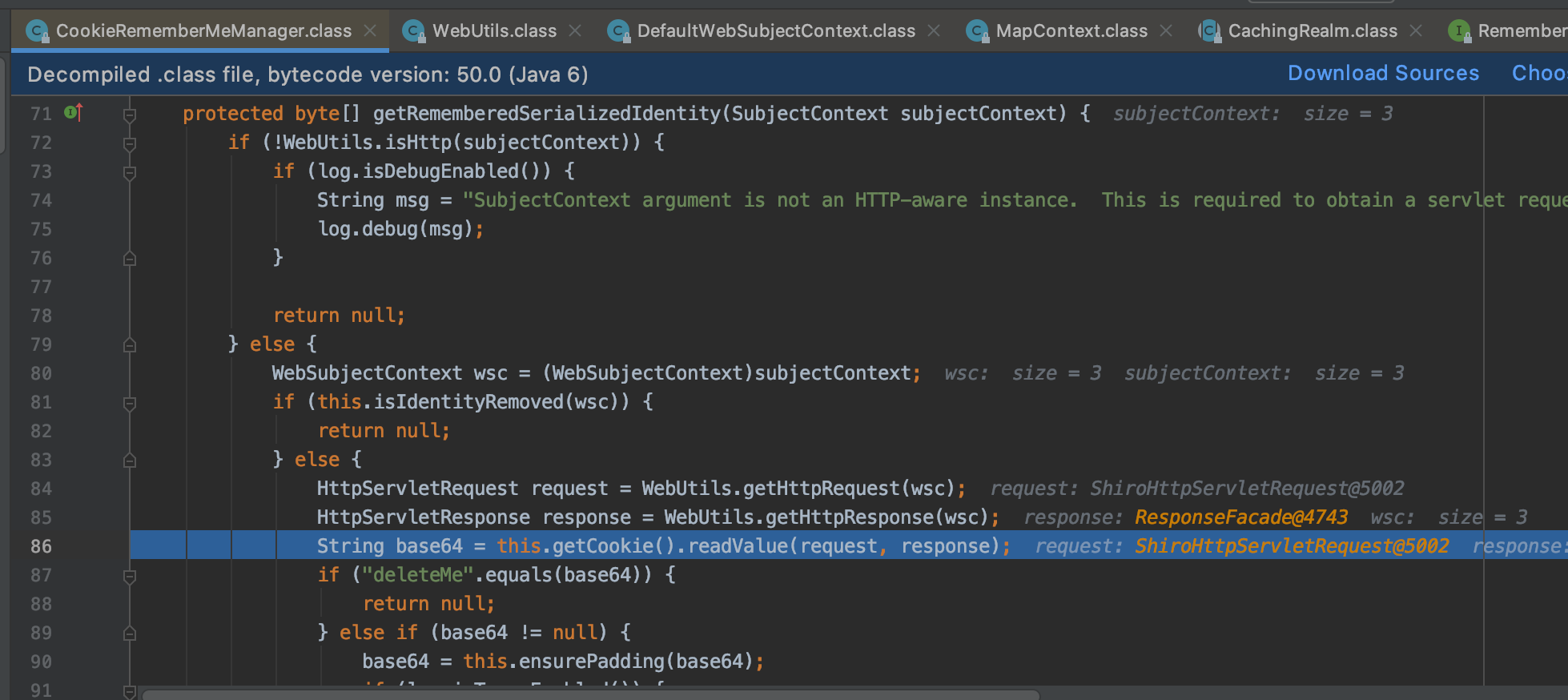
Task: Click getRememberedSerializedIdentity method name
Action: (x=547, y=114)
